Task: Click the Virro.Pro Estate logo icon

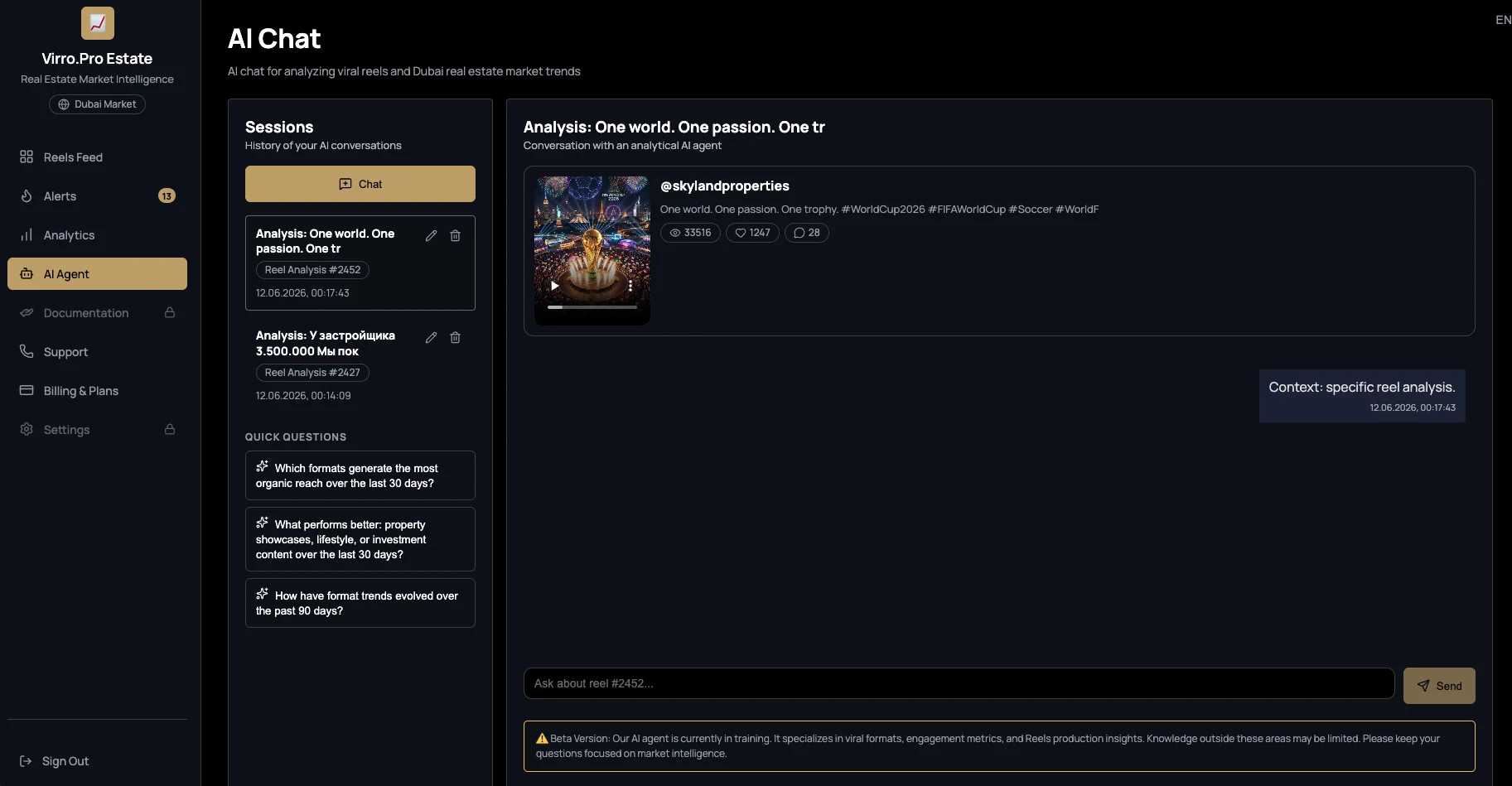Action: pos(97,23)
